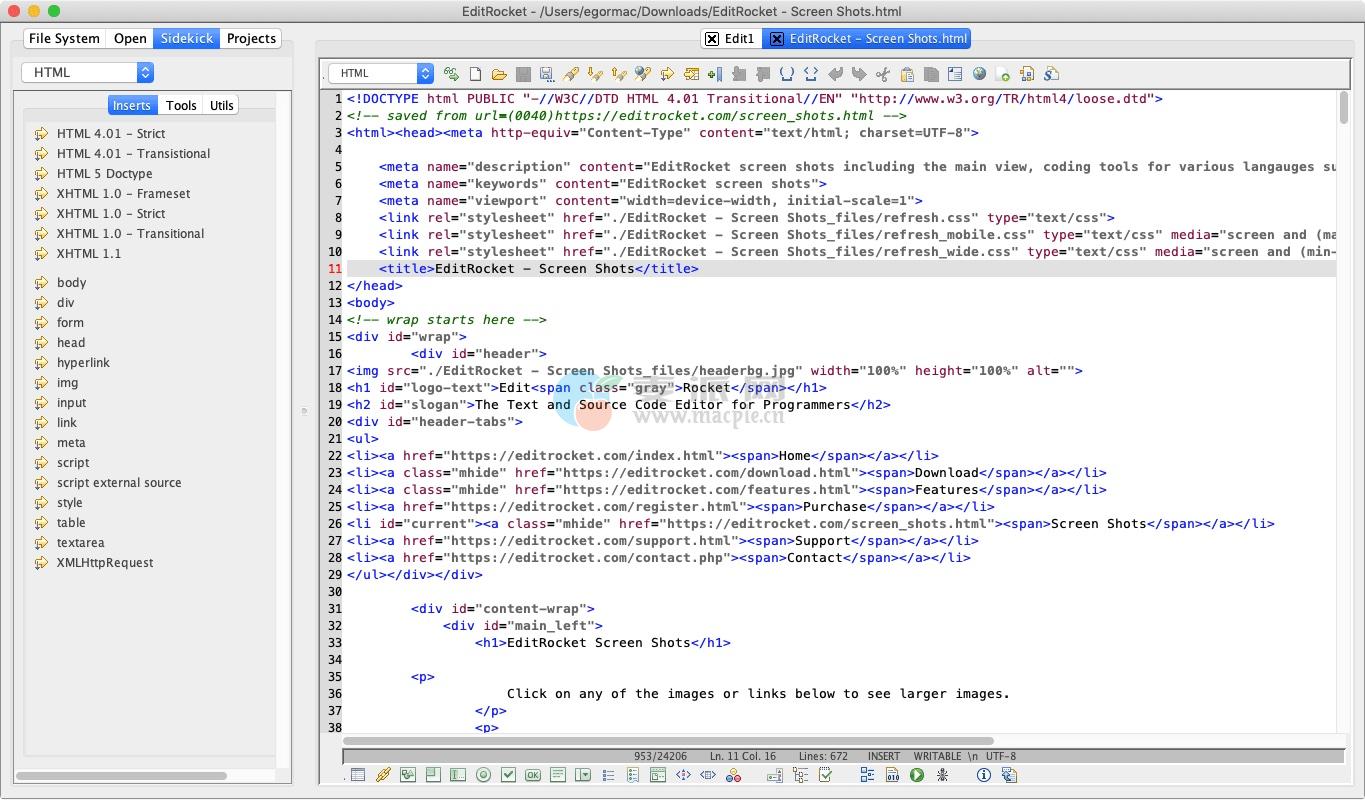Toggle the INSERT mode status indicator
The height and width of the screenshot is (800, 1365).
coord(884,756)
